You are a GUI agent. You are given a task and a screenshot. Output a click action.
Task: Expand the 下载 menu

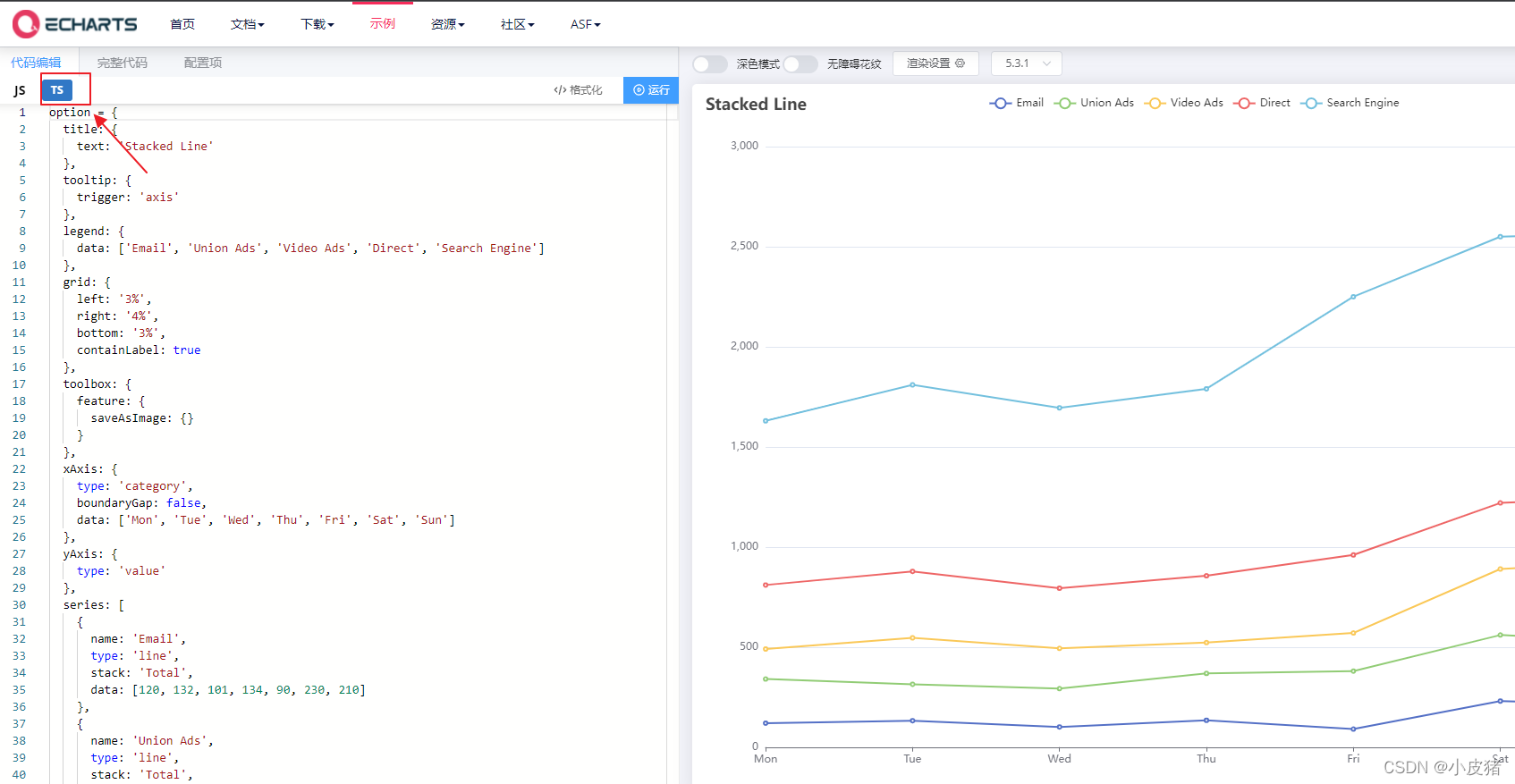click(x=317, y=24)
